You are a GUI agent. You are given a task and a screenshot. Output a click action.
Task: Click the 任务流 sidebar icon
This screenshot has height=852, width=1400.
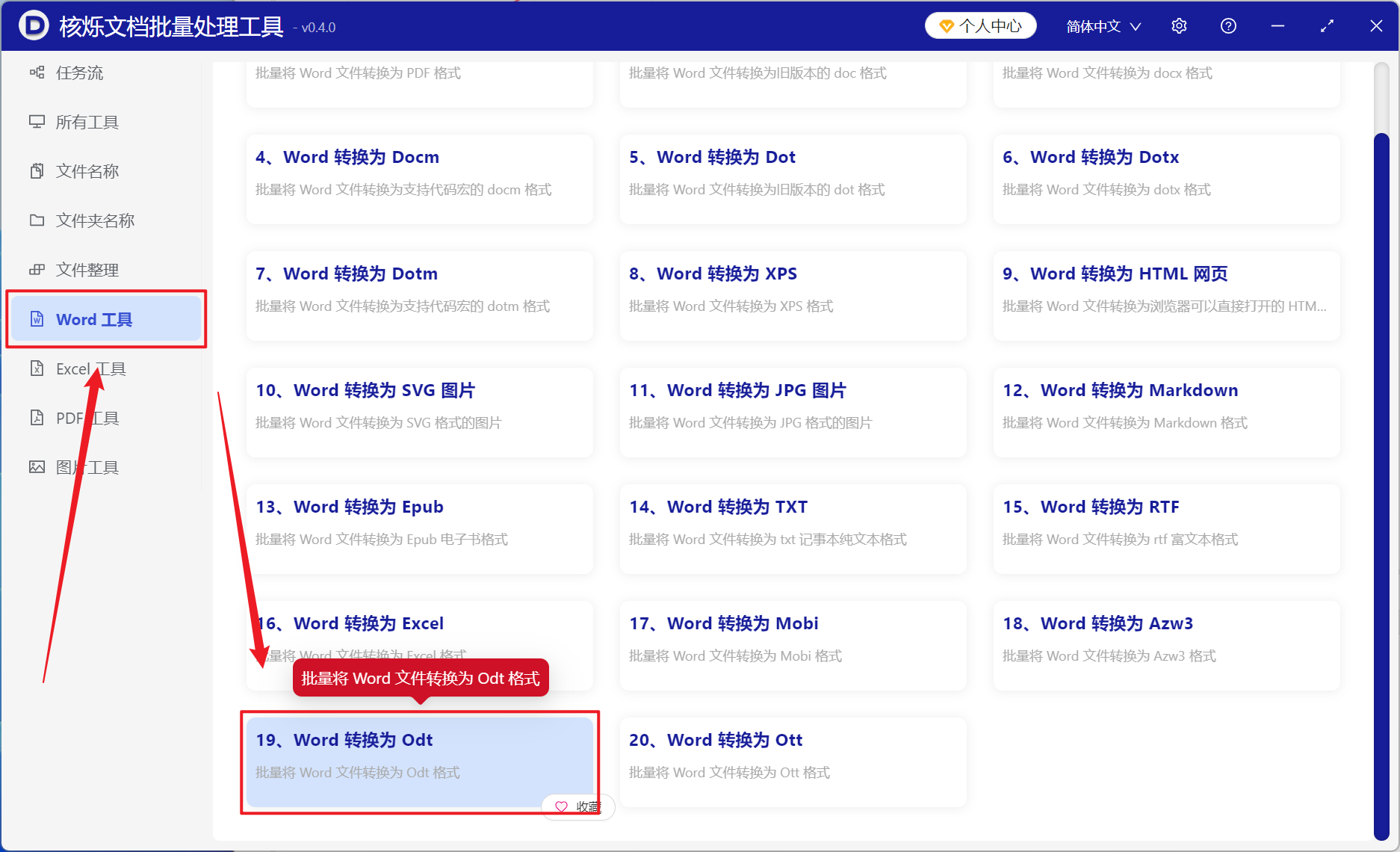point(37,72)
